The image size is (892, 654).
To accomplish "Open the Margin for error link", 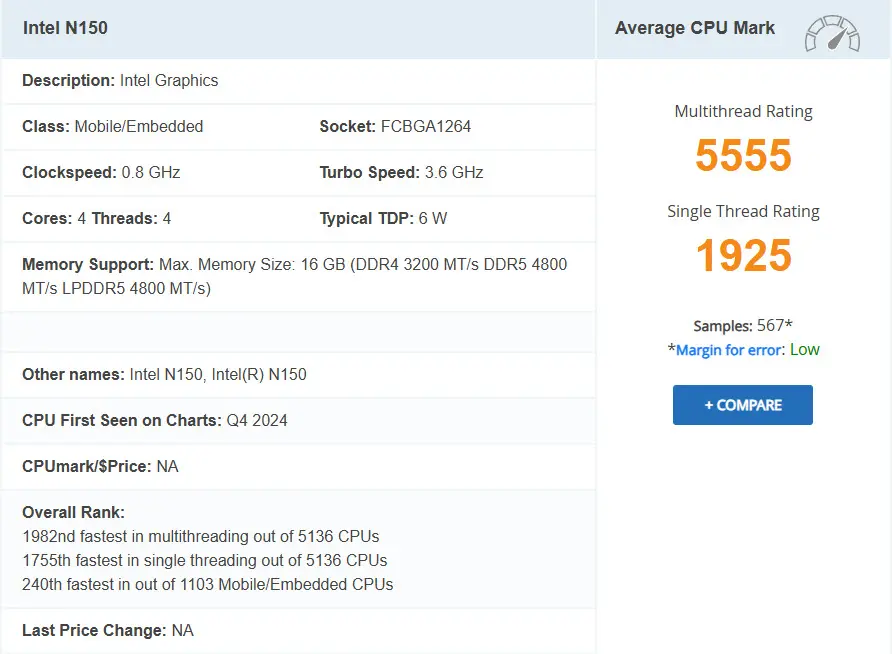I will [x=729, y=350].
